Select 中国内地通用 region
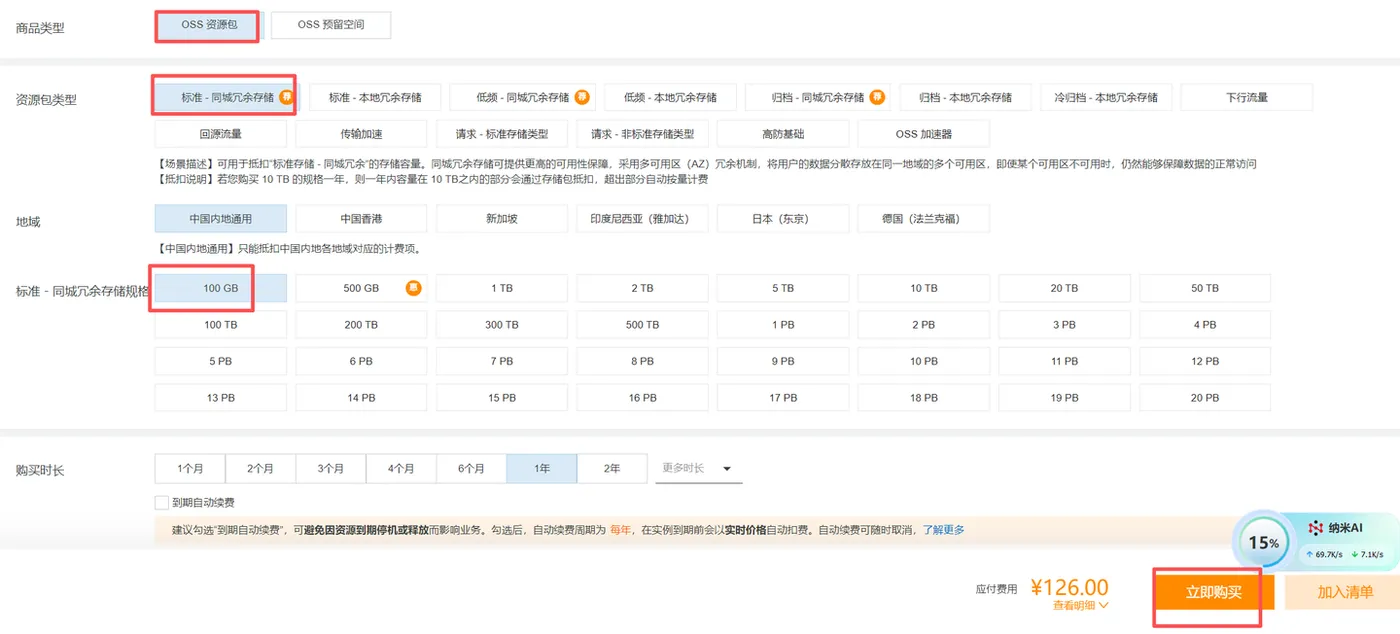 [220, 218]
